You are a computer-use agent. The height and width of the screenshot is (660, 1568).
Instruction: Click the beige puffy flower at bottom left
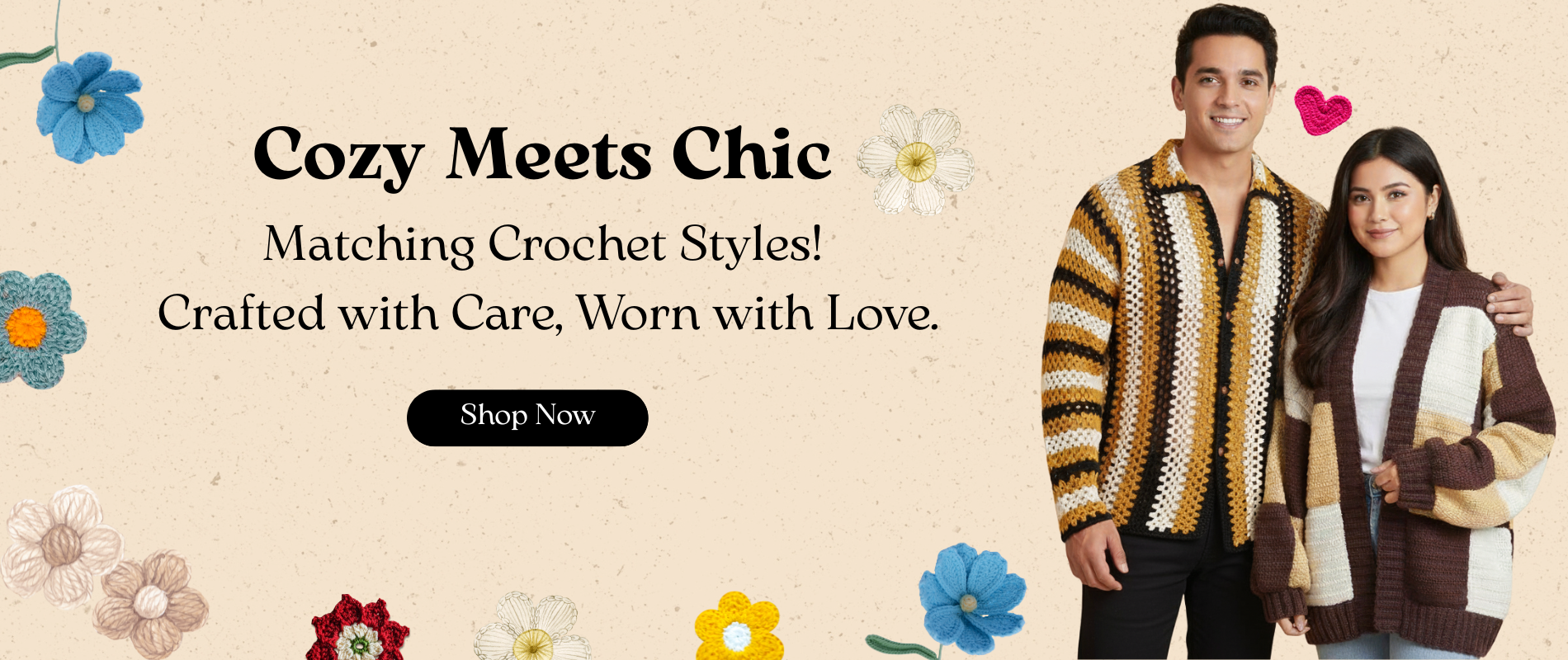click(x=151, y=606)
